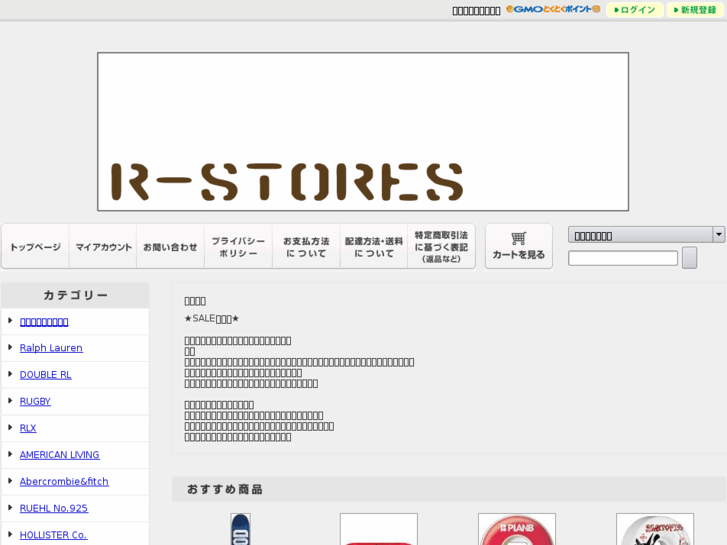Open 特定商取引法に基づく表記 navigation item
Screen dimensions: 727x545
[x=441, y=246]
